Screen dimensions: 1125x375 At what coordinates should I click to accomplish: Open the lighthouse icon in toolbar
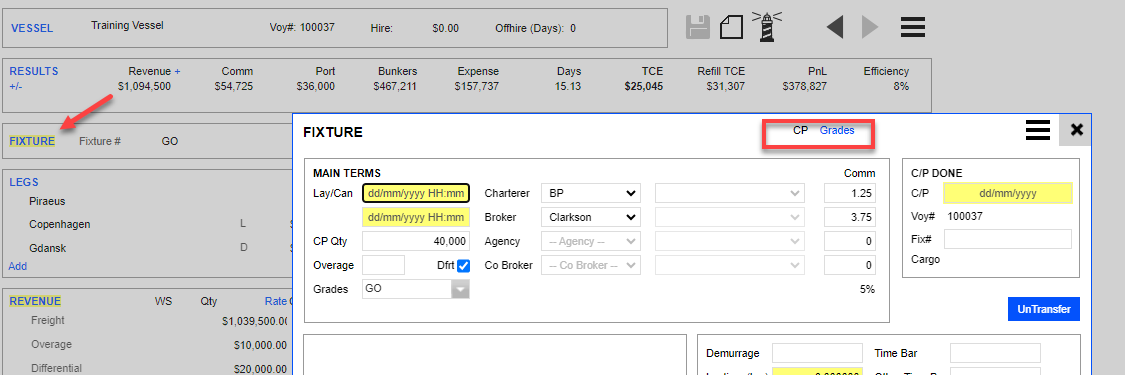tap(766, 26)
